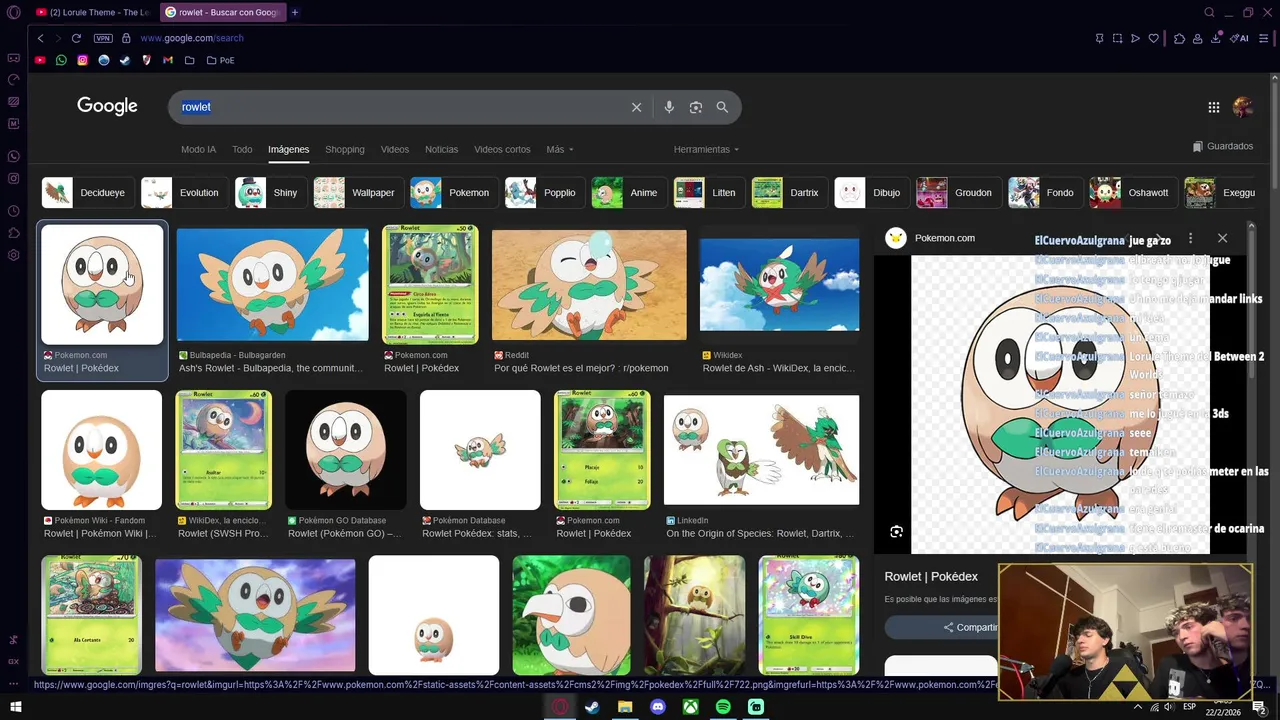
Task: Open the Gmail bookmark icon
Action: (168, 60)
